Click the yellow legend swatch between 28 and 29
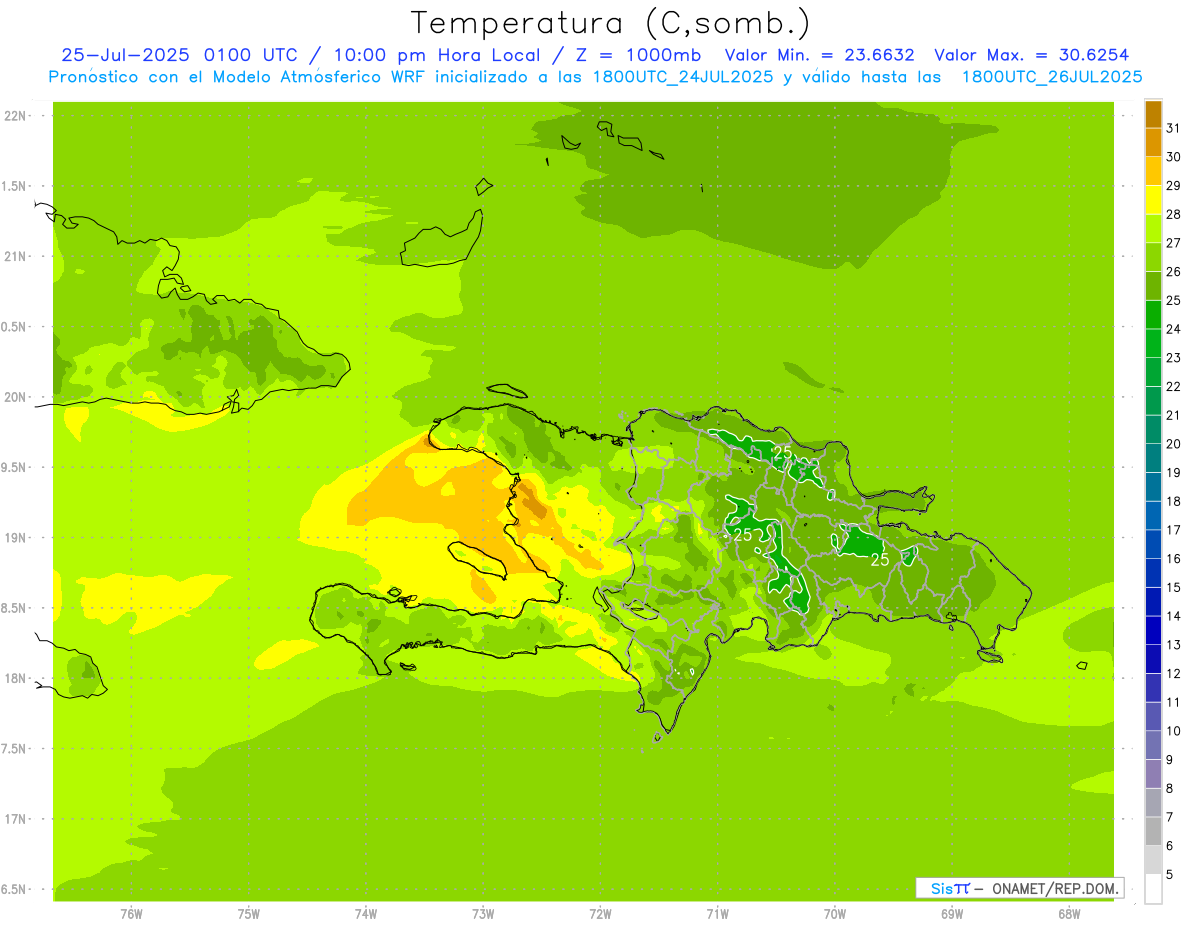The image size is (1200, 927). click(x=1153, y=201)
